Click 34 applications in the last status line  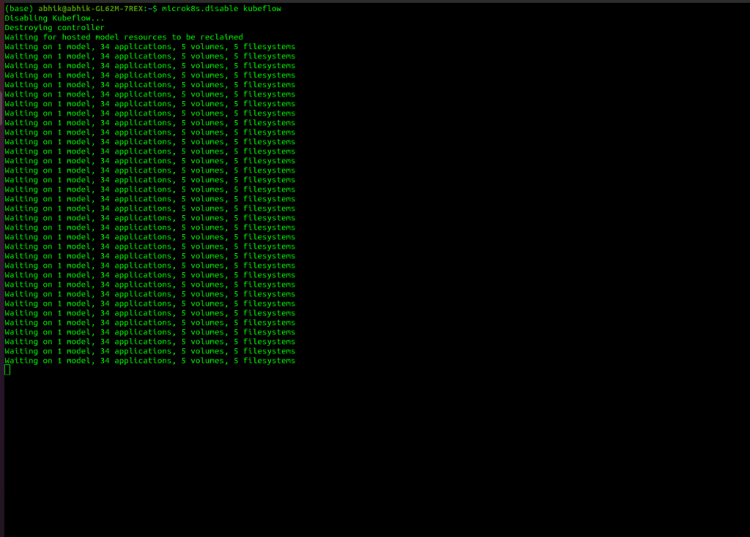135,361
